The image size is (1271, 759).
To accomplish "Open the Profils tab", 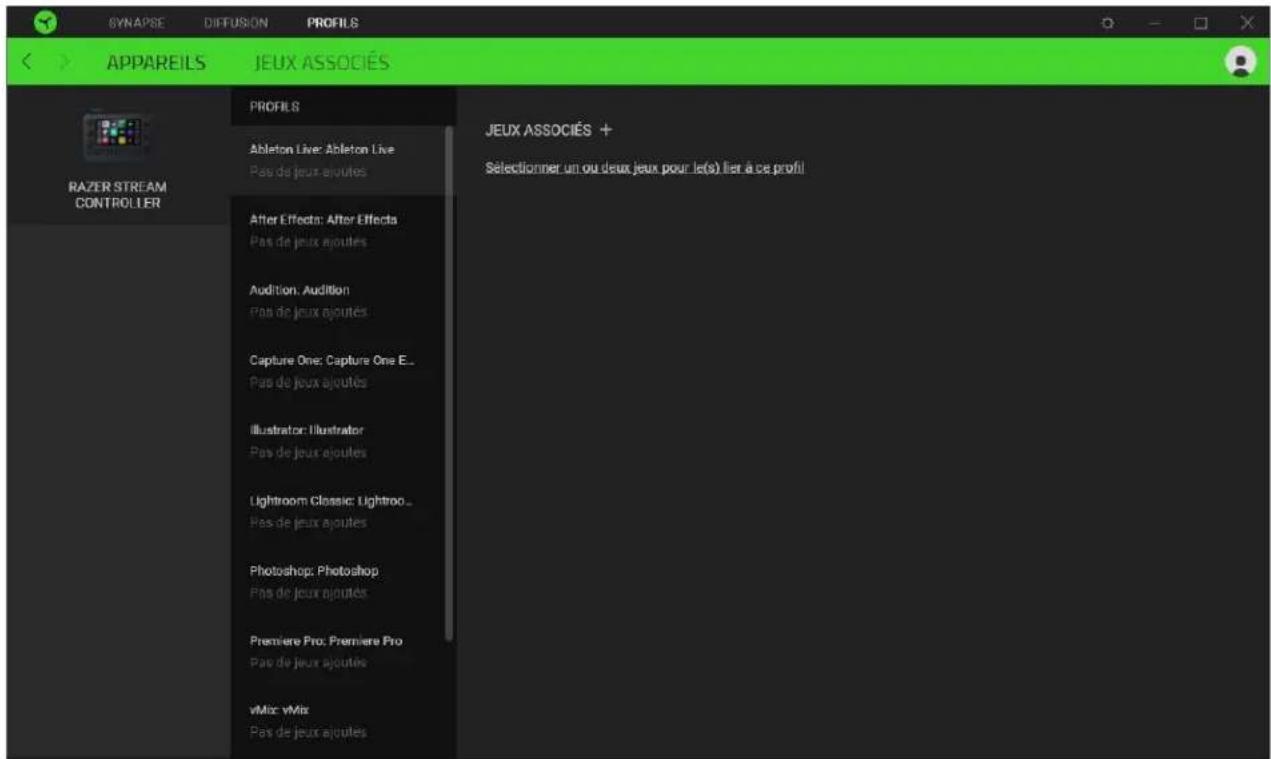I will pos(333,22).
